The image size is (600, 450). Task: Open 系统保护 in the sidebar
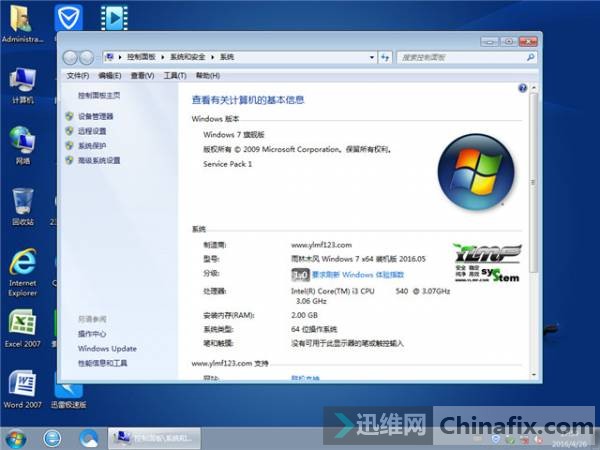tap(92, 146)
